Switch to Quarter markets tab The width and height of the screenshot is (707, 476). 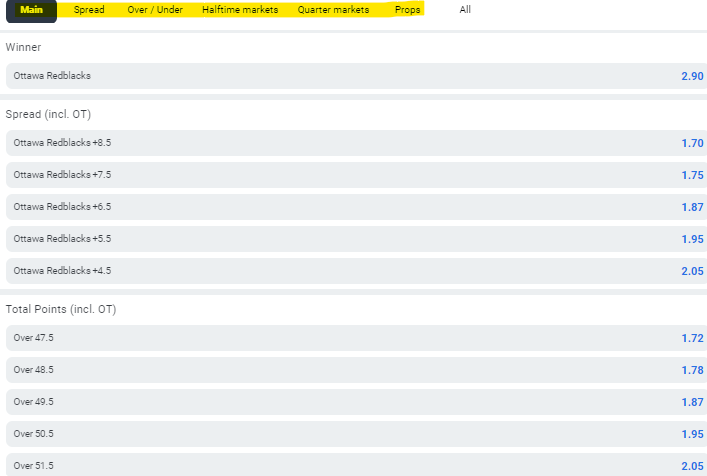[333, 10]
